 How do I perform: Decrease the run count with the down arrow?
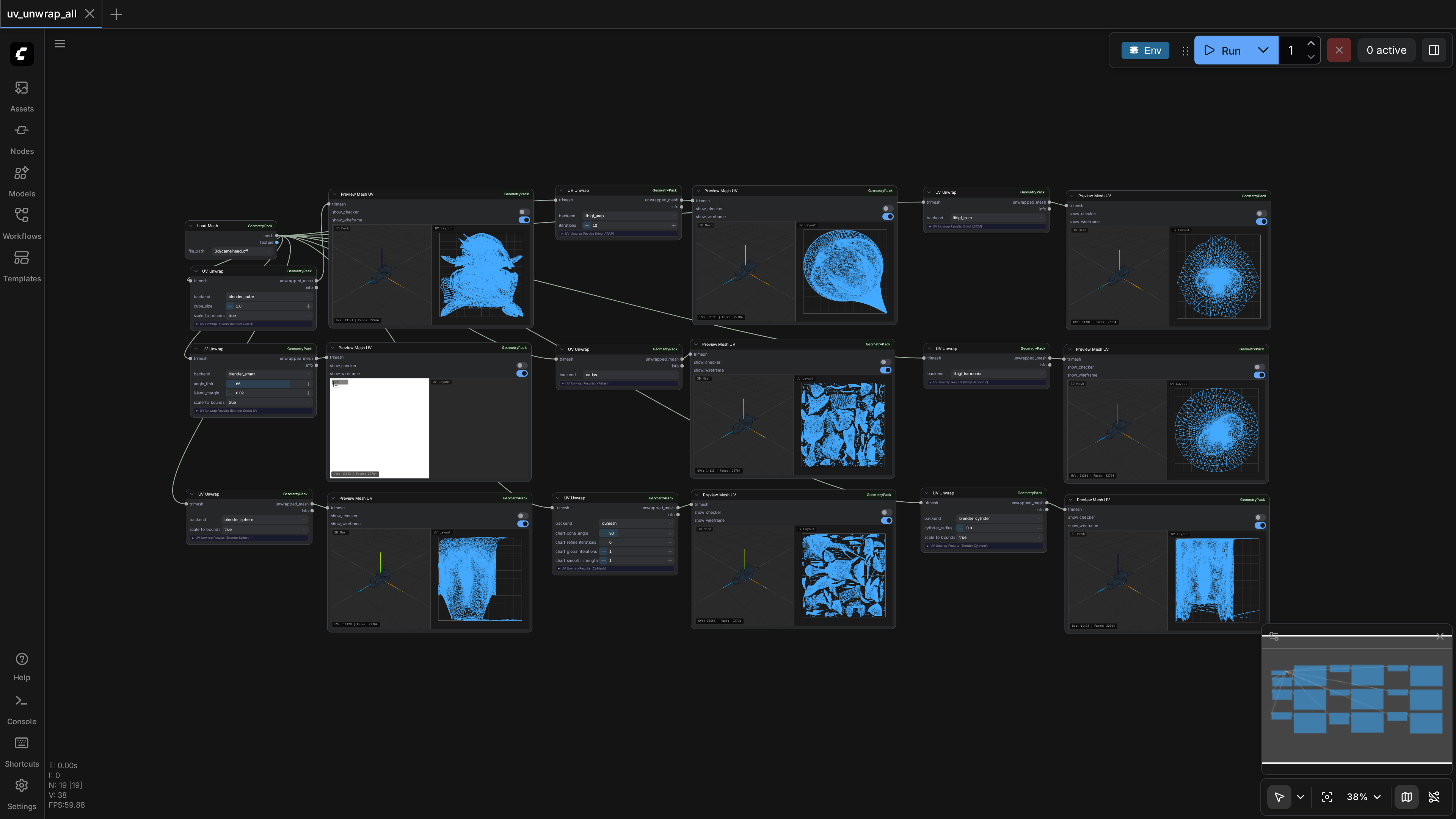pyautogui.click(x=1311, y=57)
